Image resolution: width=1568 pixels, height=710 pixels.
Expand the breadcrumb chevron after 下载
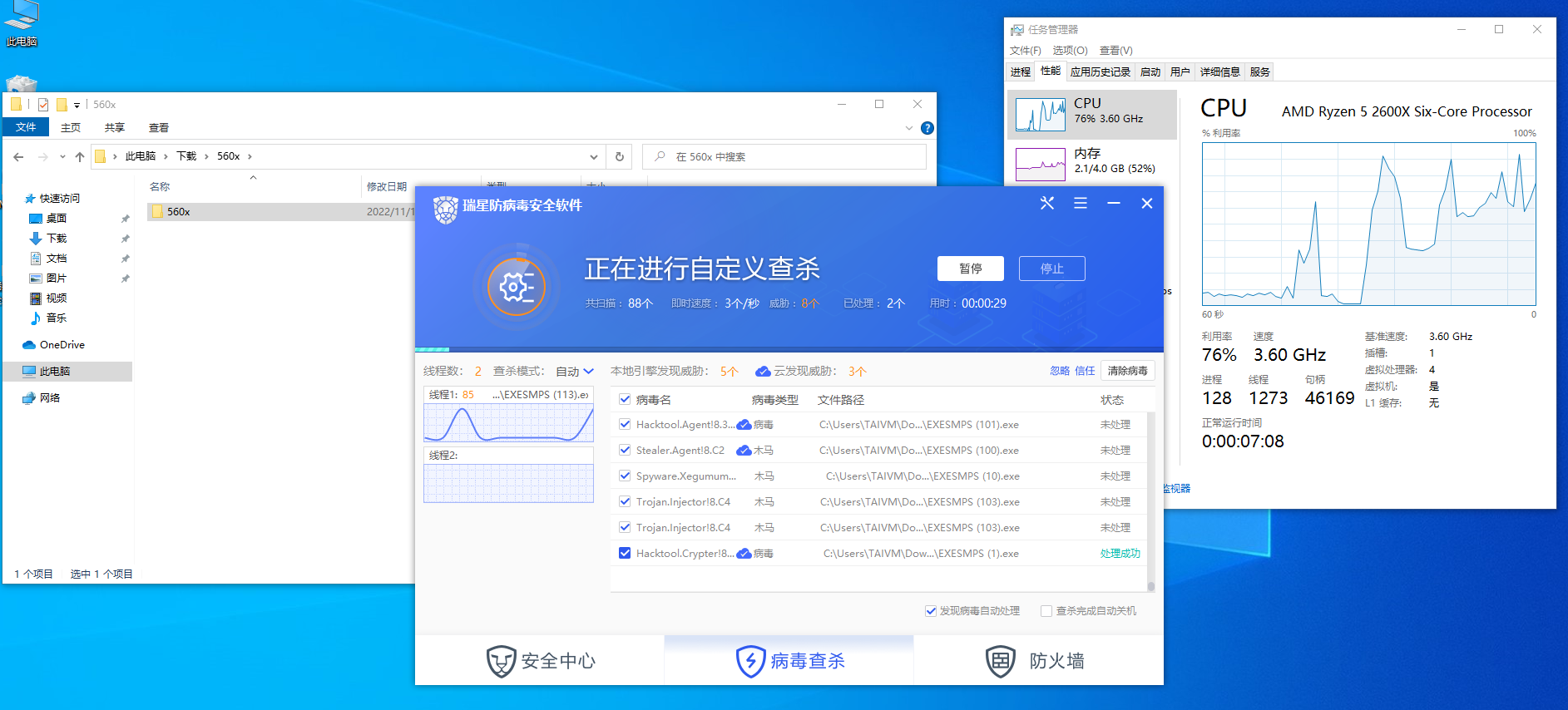tap(206, 156)
